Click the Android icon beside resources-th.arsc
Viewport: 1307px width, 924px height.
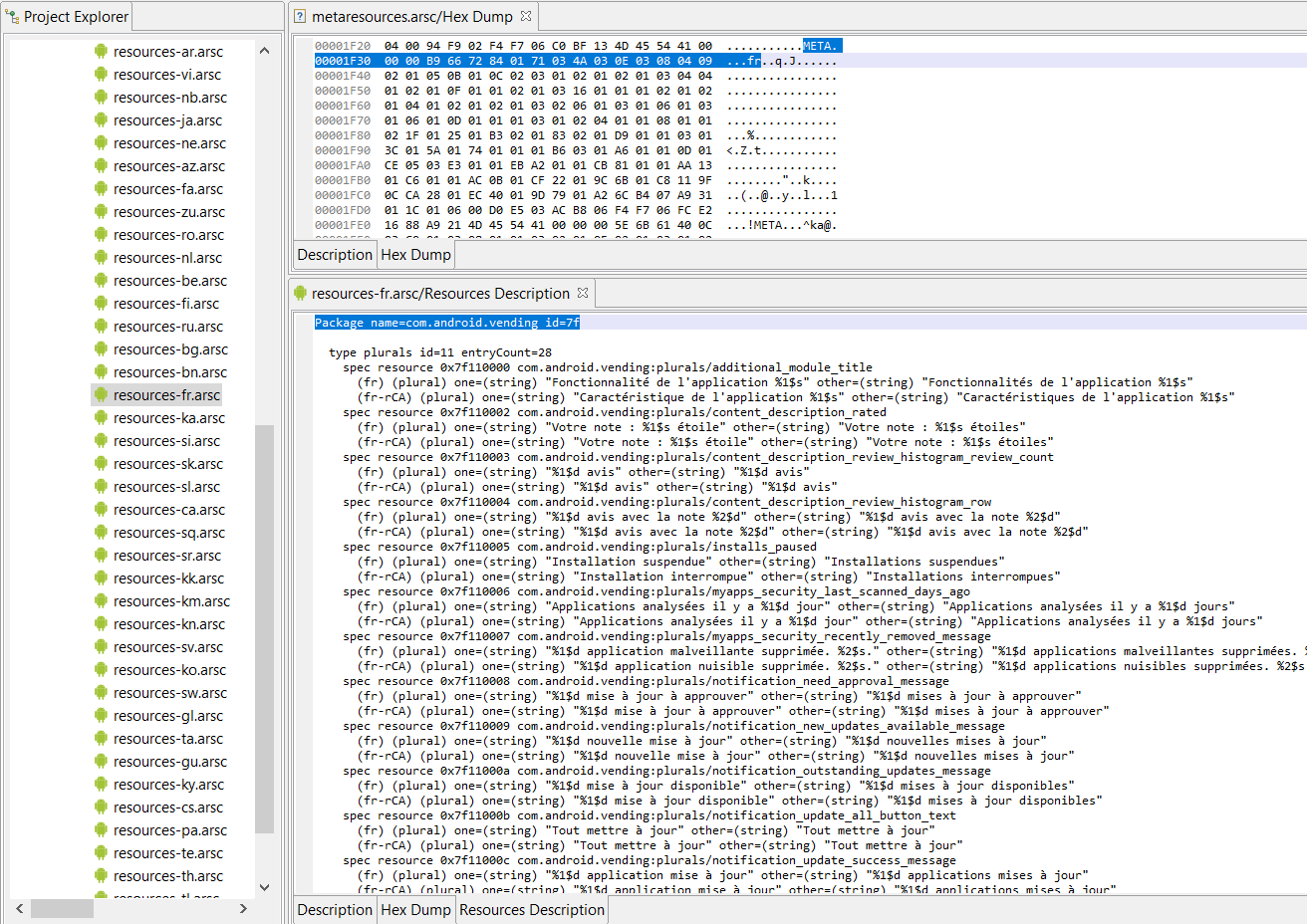(101, 876)
